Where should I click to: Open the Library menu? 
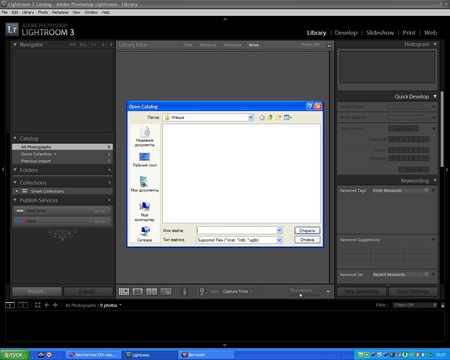click(28, 12)
